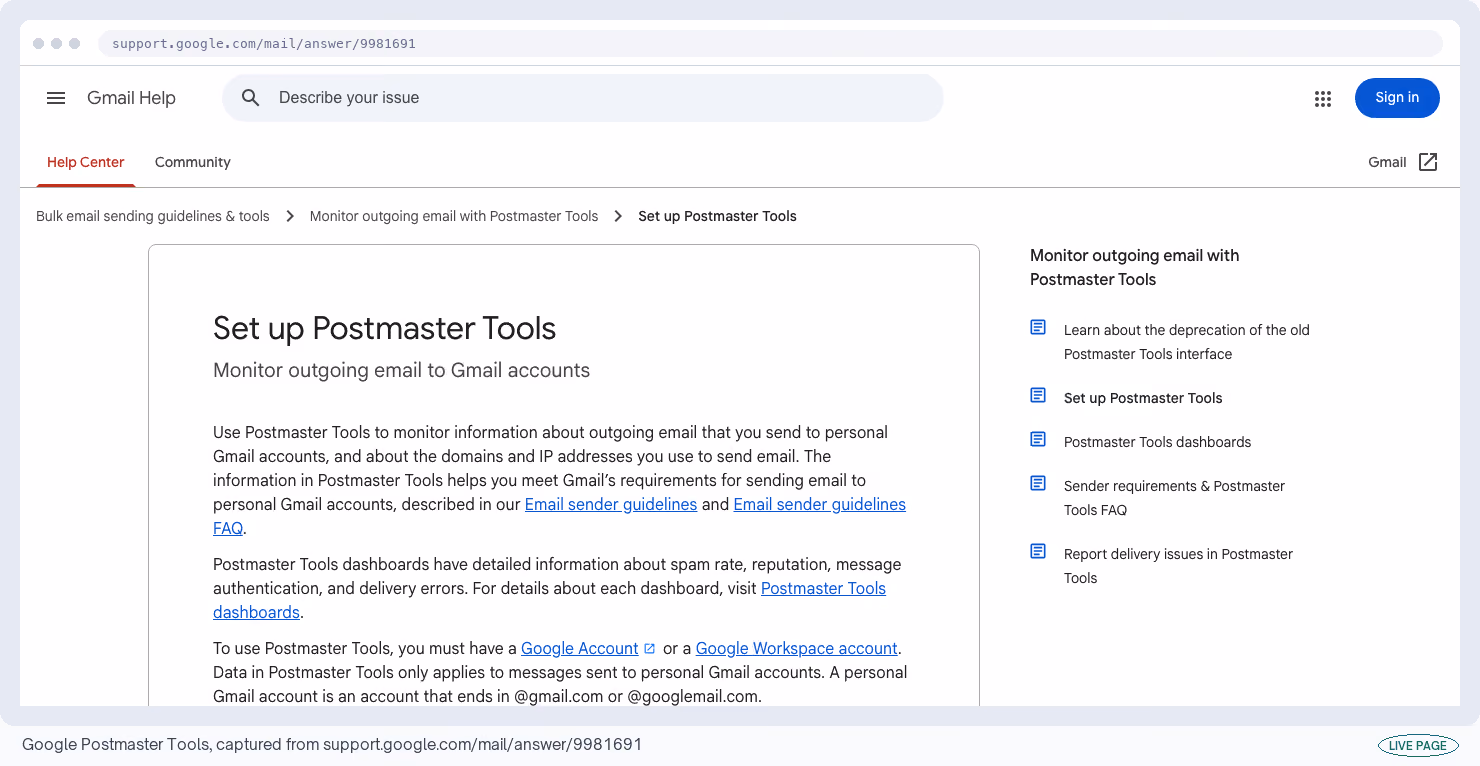This screenshot has width=1480, height=766.
Task: Click external-link icon after Google Account
Action: [649, 648]
